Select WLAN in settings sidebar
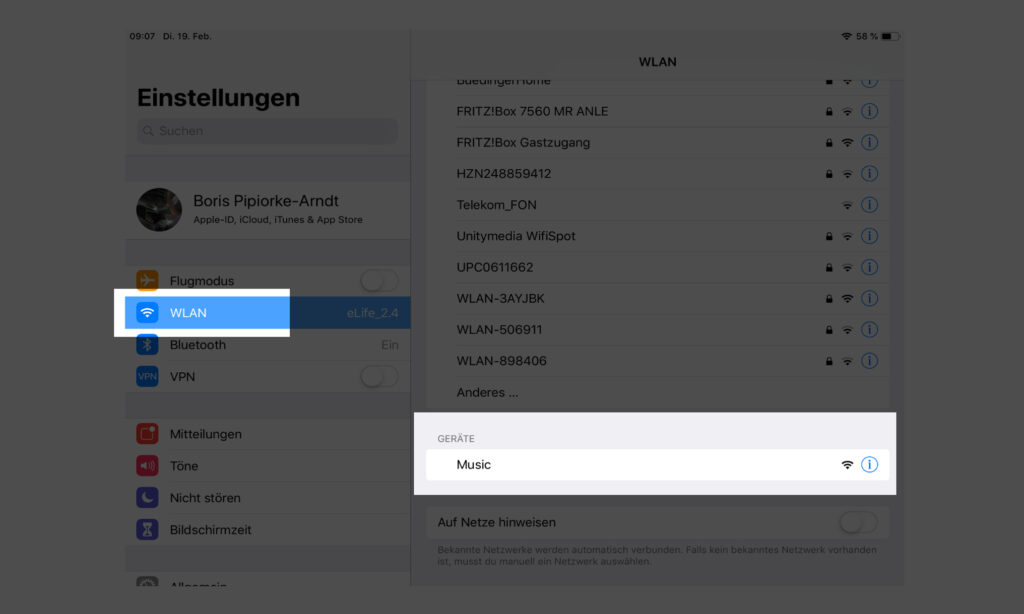Image resolution: width=1024 pixels, height=614 pixels. (268, 312)
